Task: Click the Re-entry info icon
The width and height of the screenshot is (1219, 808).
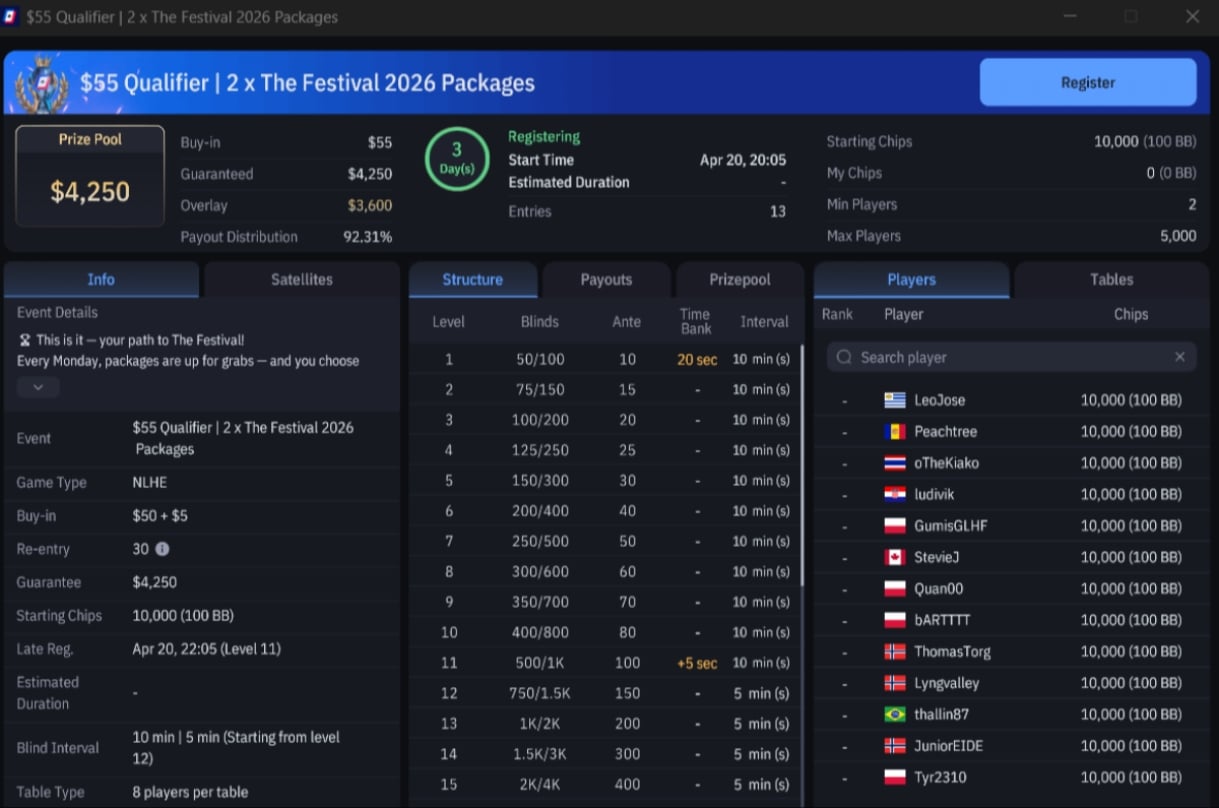Action: pos(162,549)
